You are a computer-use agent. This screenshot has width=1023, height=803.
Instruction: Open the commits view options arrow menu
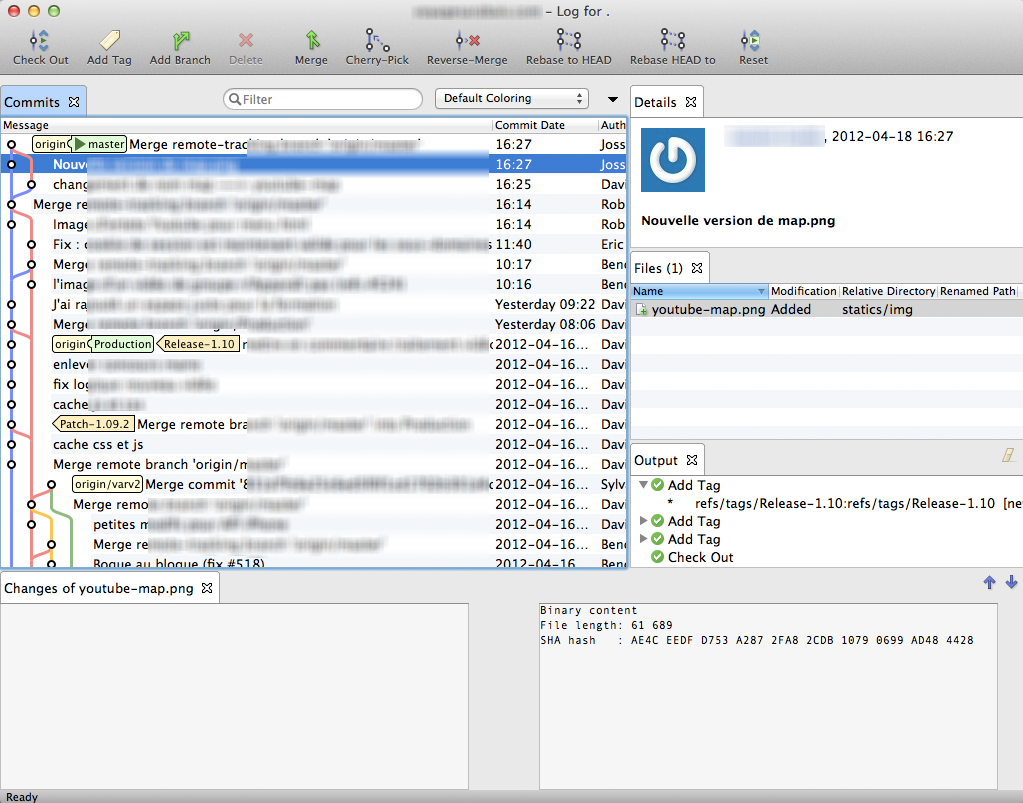613,99
